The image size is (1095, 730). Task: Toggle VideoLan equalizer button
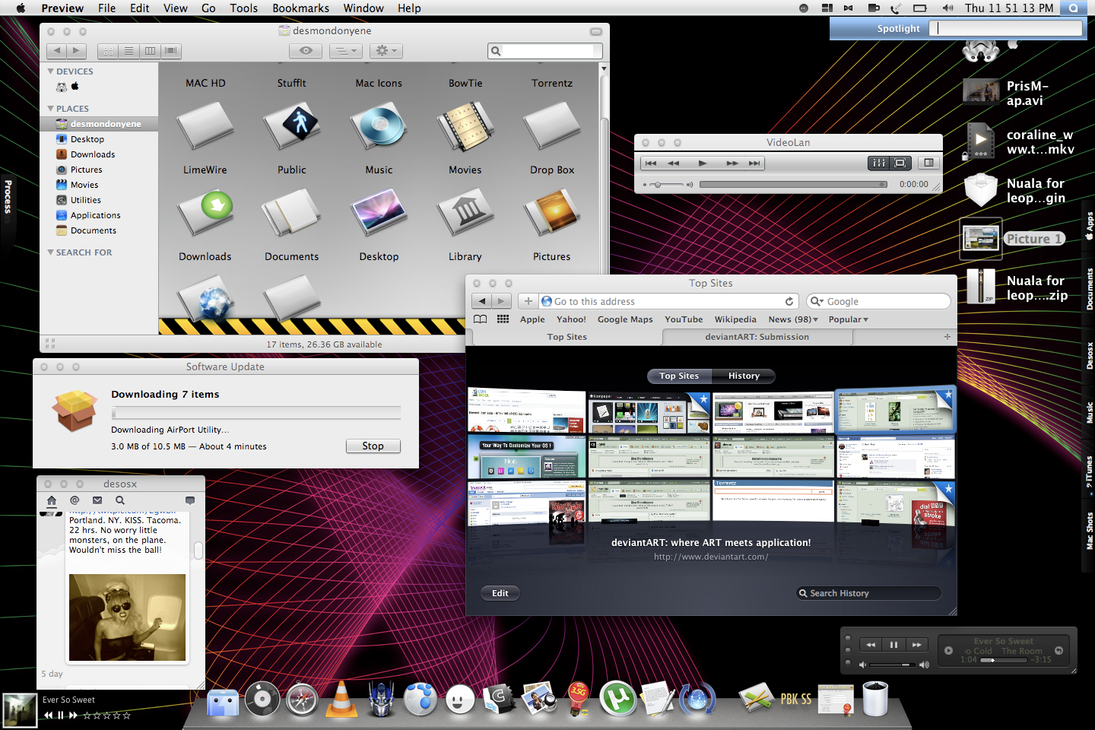[x=879, y=163]
